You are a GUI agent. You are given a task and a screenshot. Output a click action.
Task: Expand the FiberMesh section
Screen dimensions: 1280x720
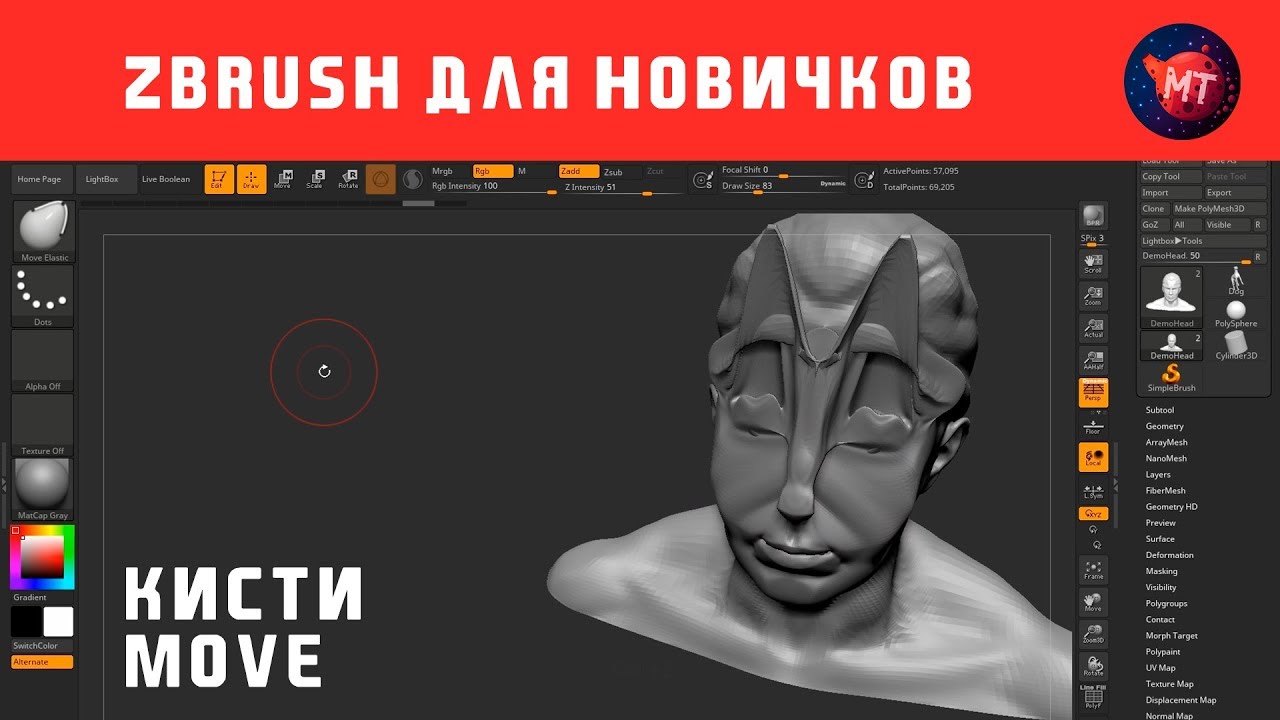click(x=1165, y=490)
